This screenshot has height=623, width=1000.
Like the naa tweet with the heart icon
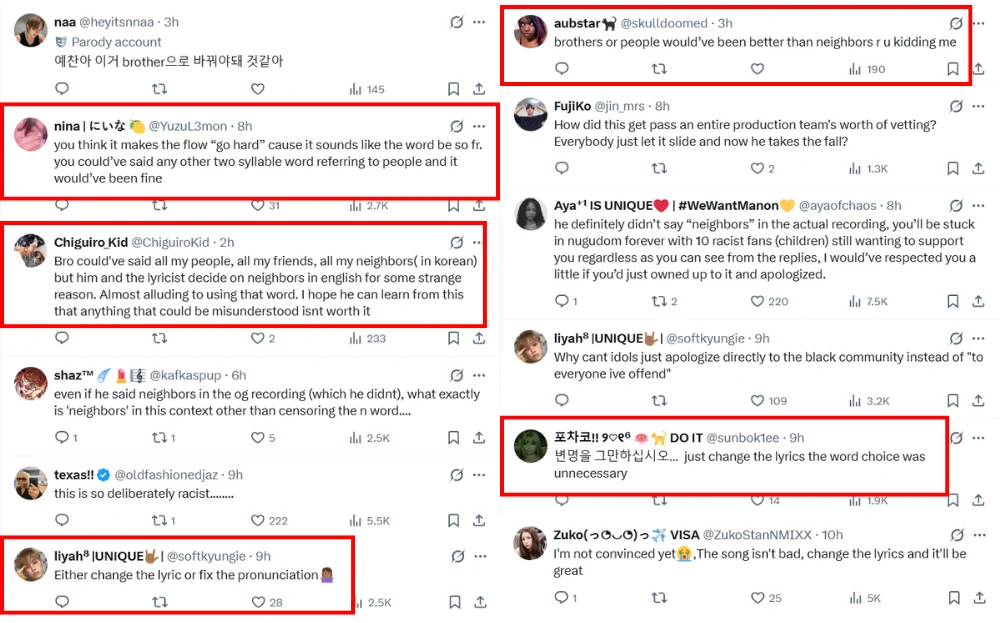[257, 89]
